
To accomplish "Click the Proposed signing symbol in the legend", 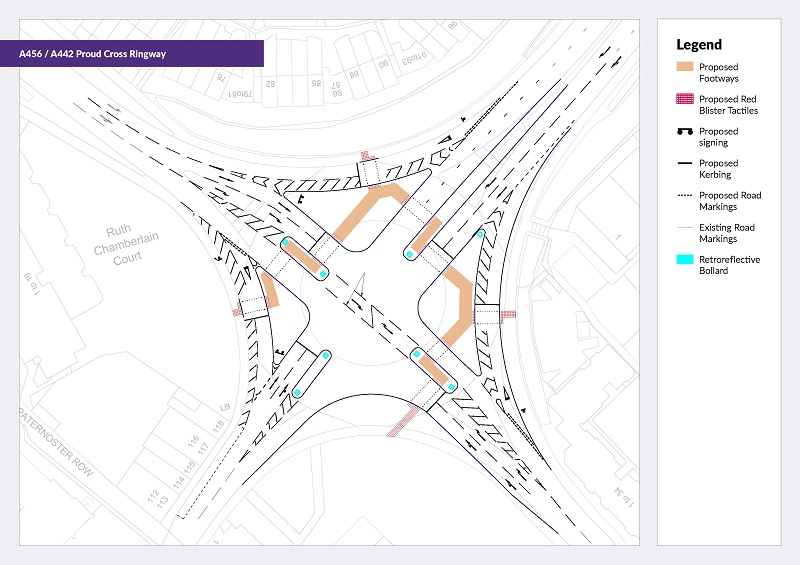I will tap(685, 133).
